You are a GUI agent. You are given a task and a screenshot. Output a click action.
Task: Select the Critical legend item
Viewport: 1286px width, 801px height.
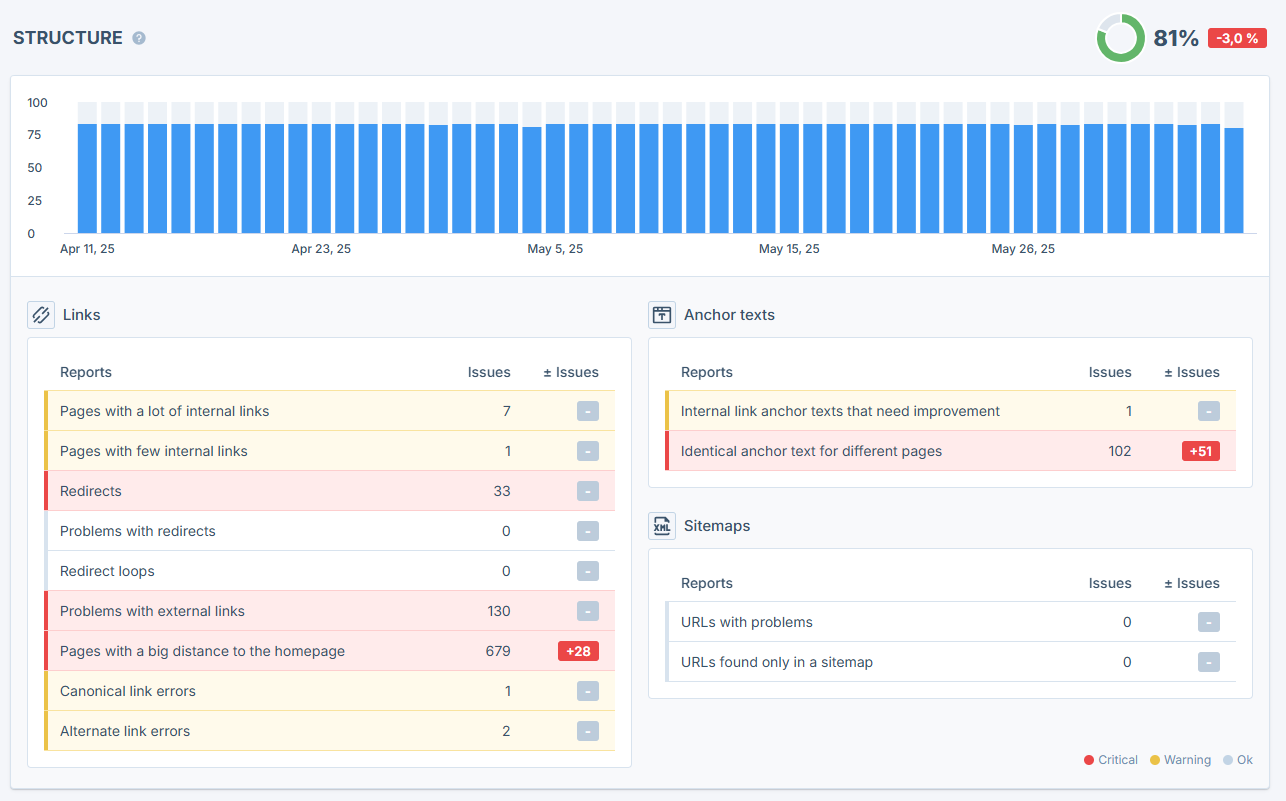tap(1111, 760)
